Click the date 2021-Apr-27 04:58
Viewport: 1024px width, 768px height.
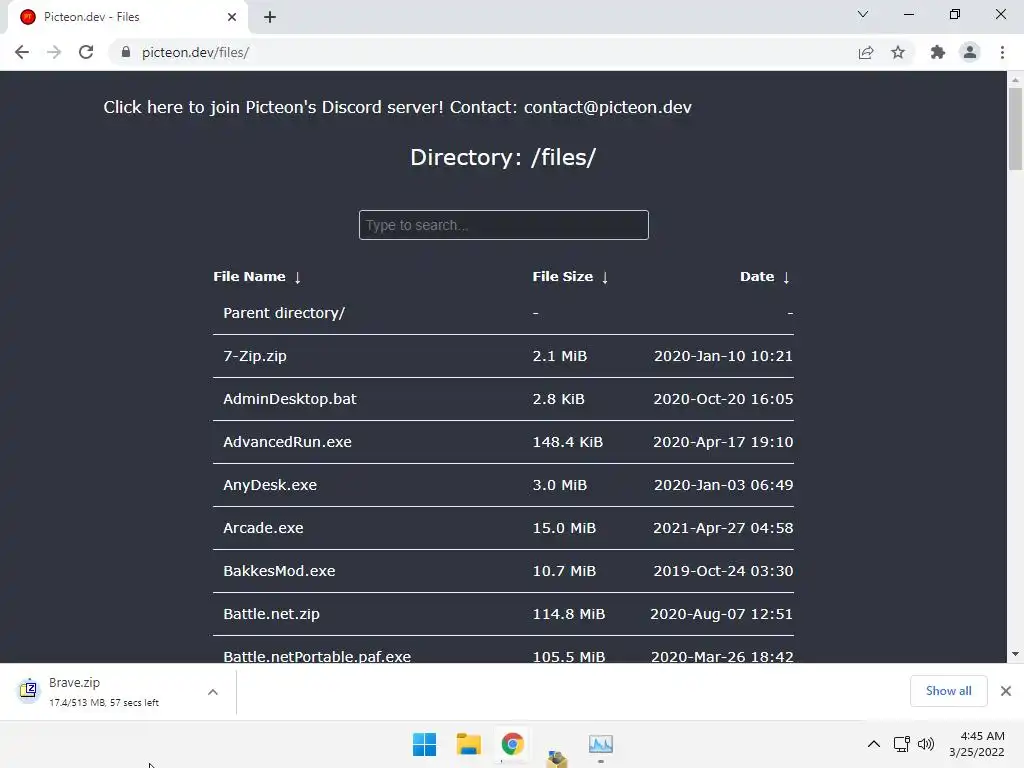[723, 528]
